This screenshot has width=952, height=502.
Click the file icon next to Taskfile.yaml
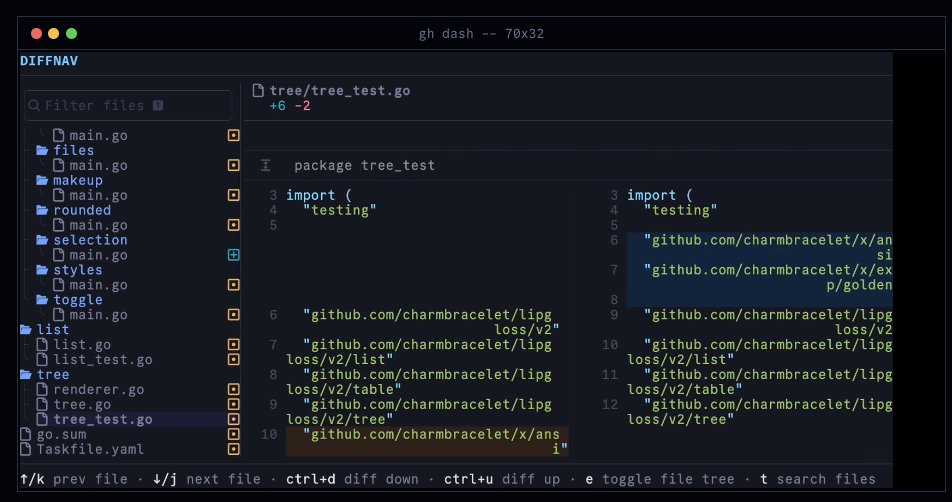pyautogui.click(x=26, y=449)
